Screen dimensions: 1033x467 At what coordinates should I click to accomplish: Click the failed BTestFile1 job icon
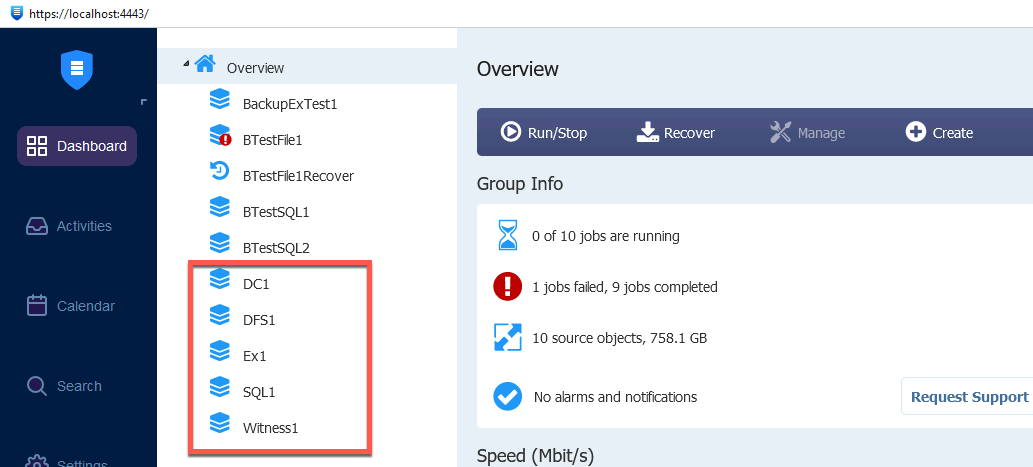219,136
